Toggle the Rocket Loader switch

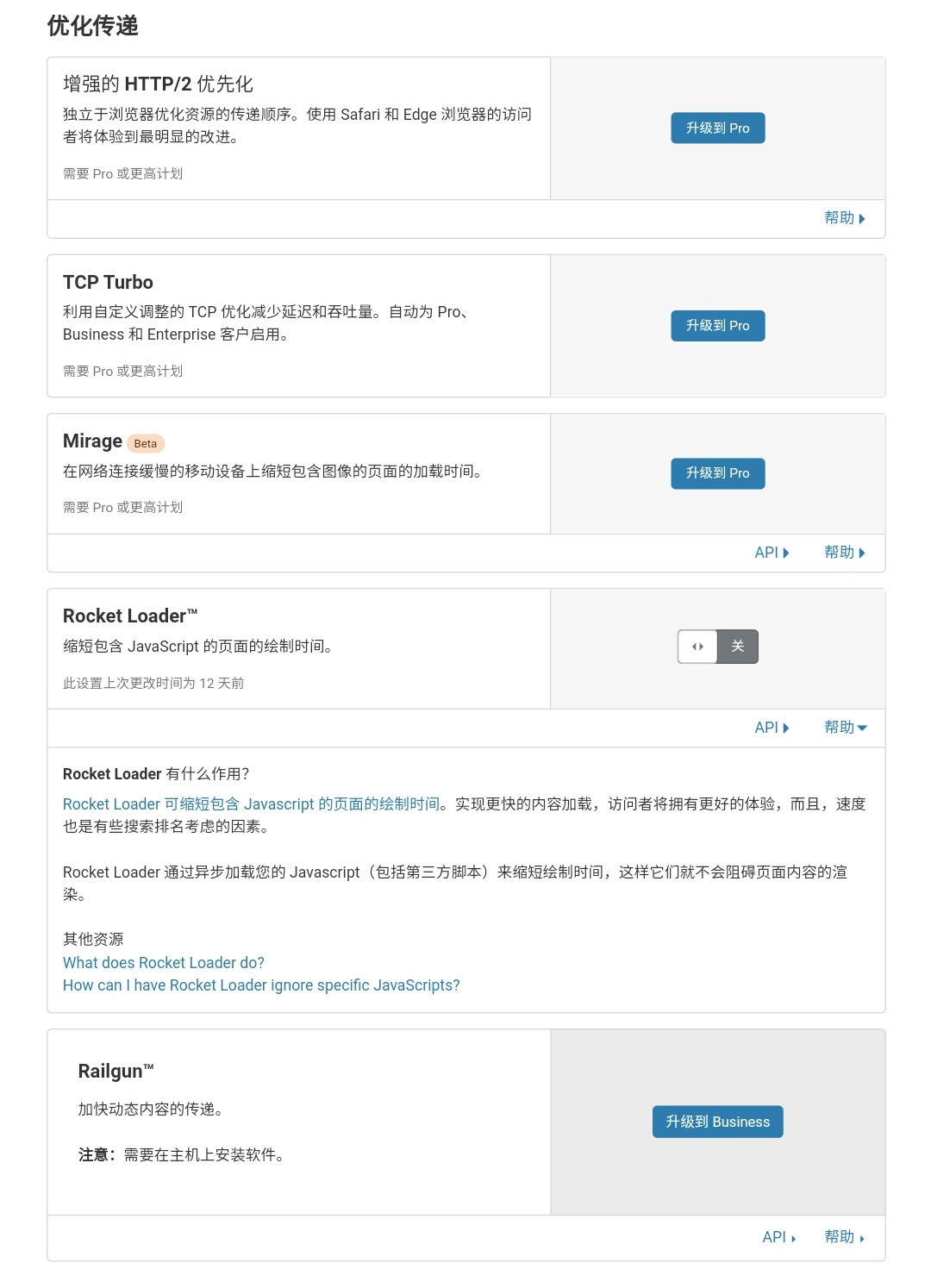pos(718,647)
